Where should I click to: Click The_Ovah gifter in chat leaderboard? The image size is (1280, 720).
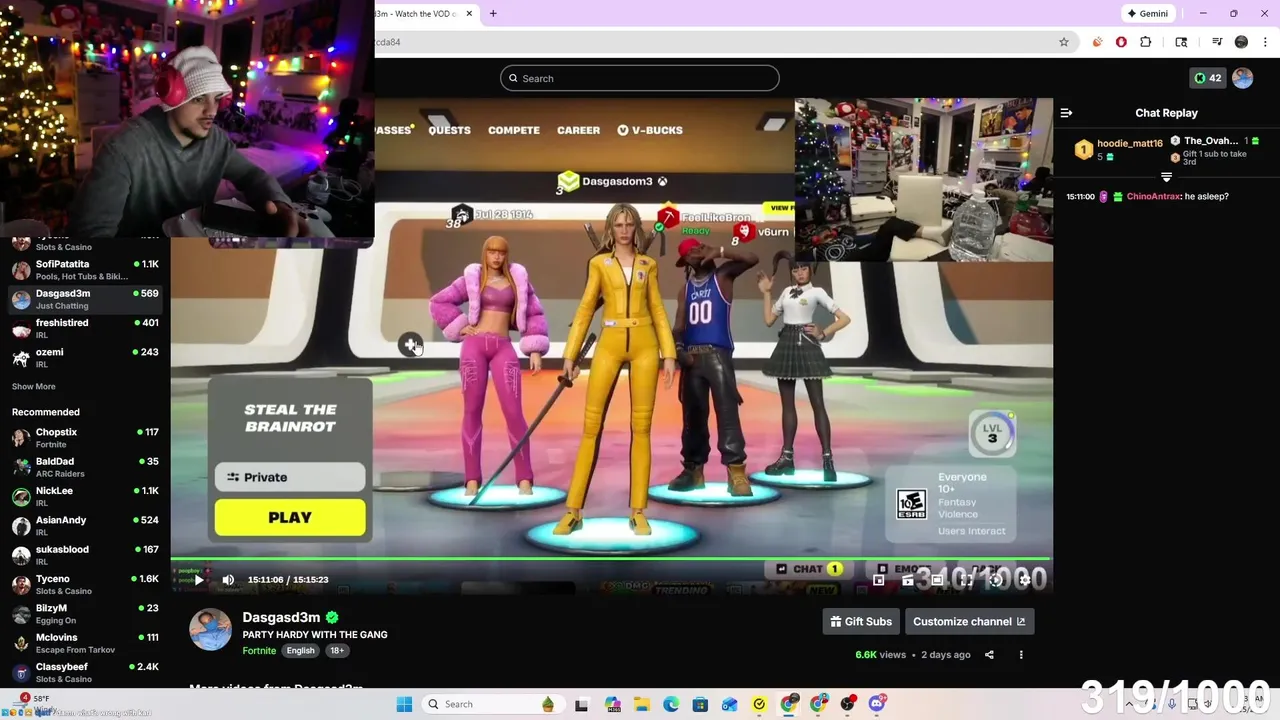coord(1211,141)
